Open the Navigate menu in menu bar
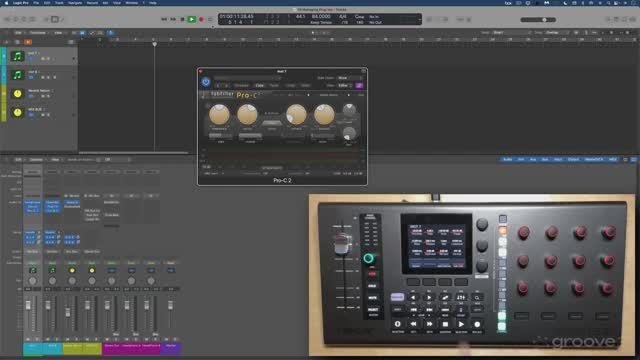 pyautogui.click(x=75, y=2)
